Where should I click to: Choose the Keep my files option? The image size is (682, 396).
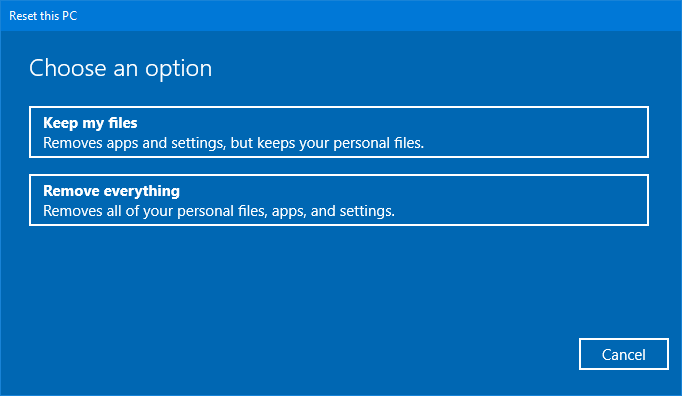tap(339, 132)
